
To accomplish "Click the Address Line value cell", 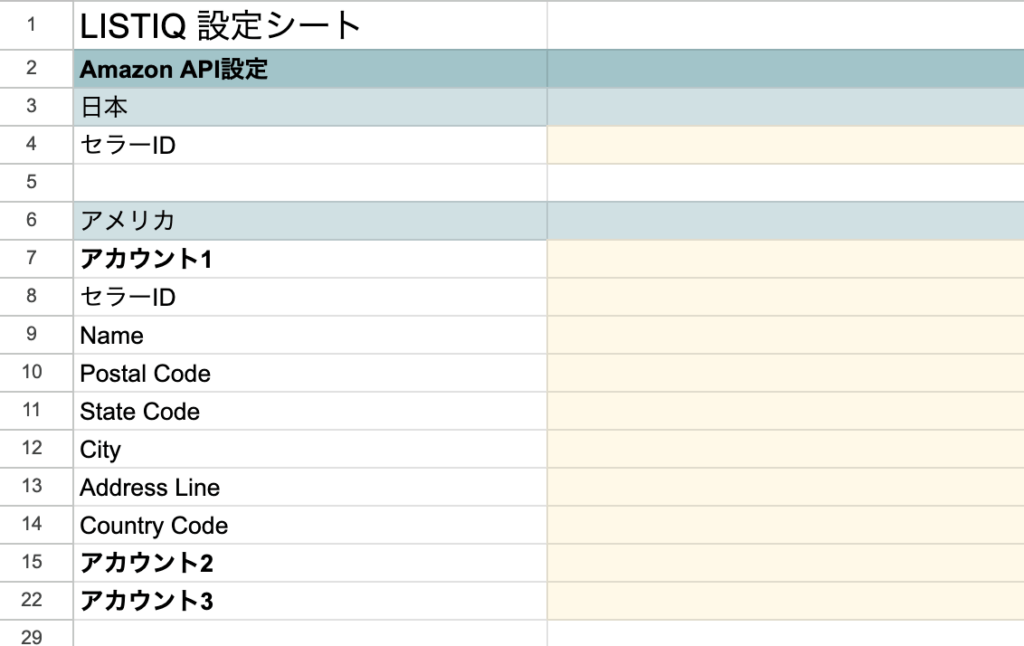I will tap(786, 487).
